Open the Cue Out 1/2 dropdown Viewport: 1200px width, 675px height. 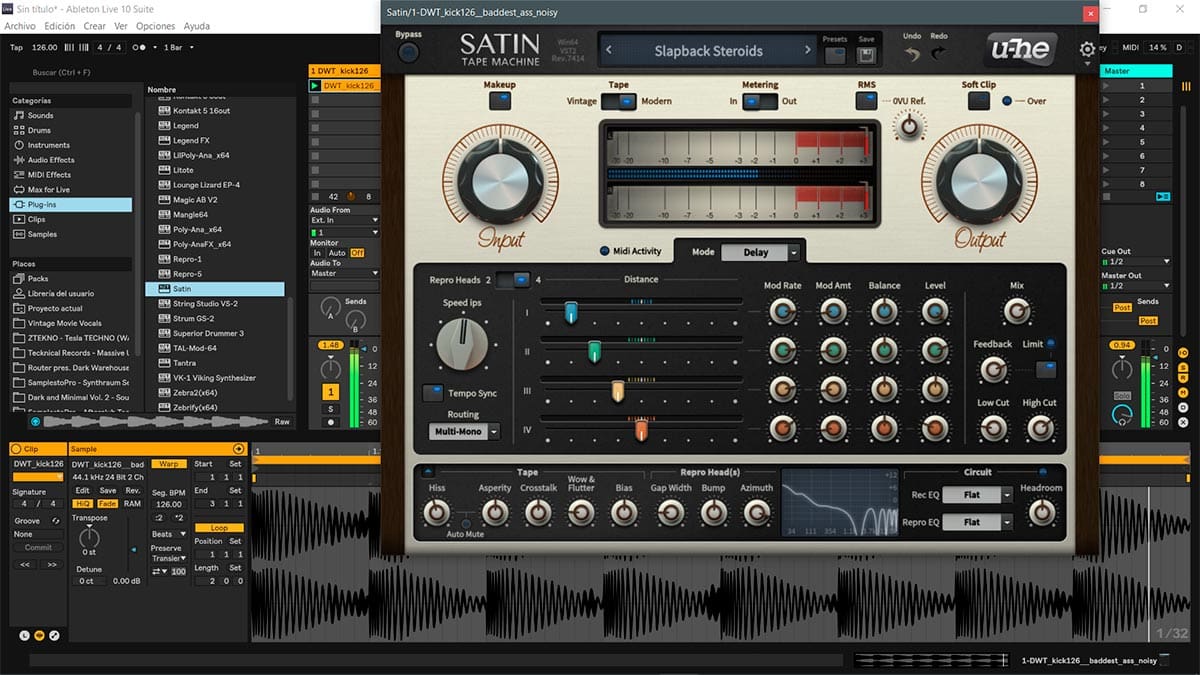pyautogui.click(x=1136, y=262)
